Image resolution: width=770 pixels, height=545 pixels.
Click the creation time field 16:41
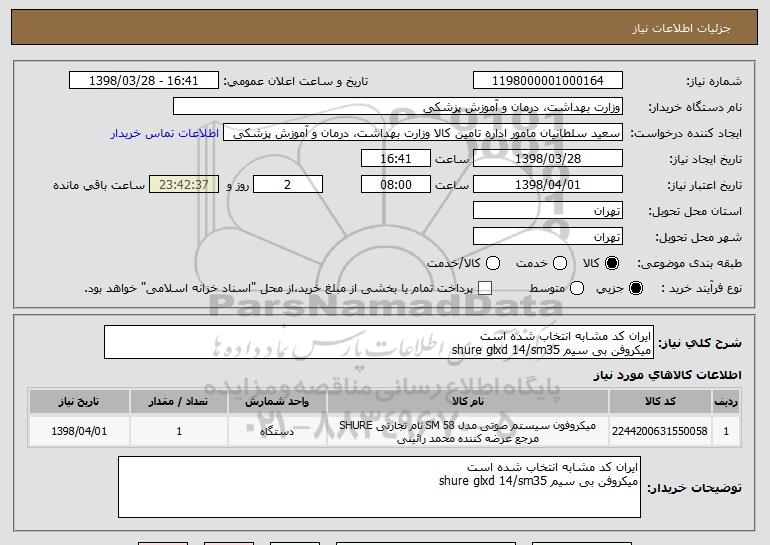click(x=396, y=159)
